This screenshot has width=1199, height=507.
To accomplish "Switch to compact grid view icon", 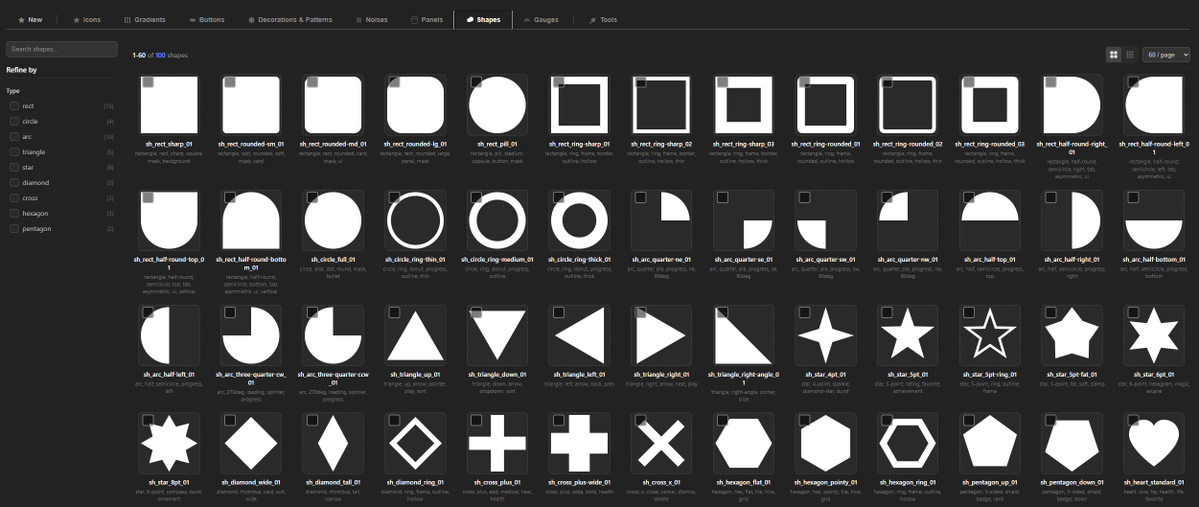I will [1129, 55].
